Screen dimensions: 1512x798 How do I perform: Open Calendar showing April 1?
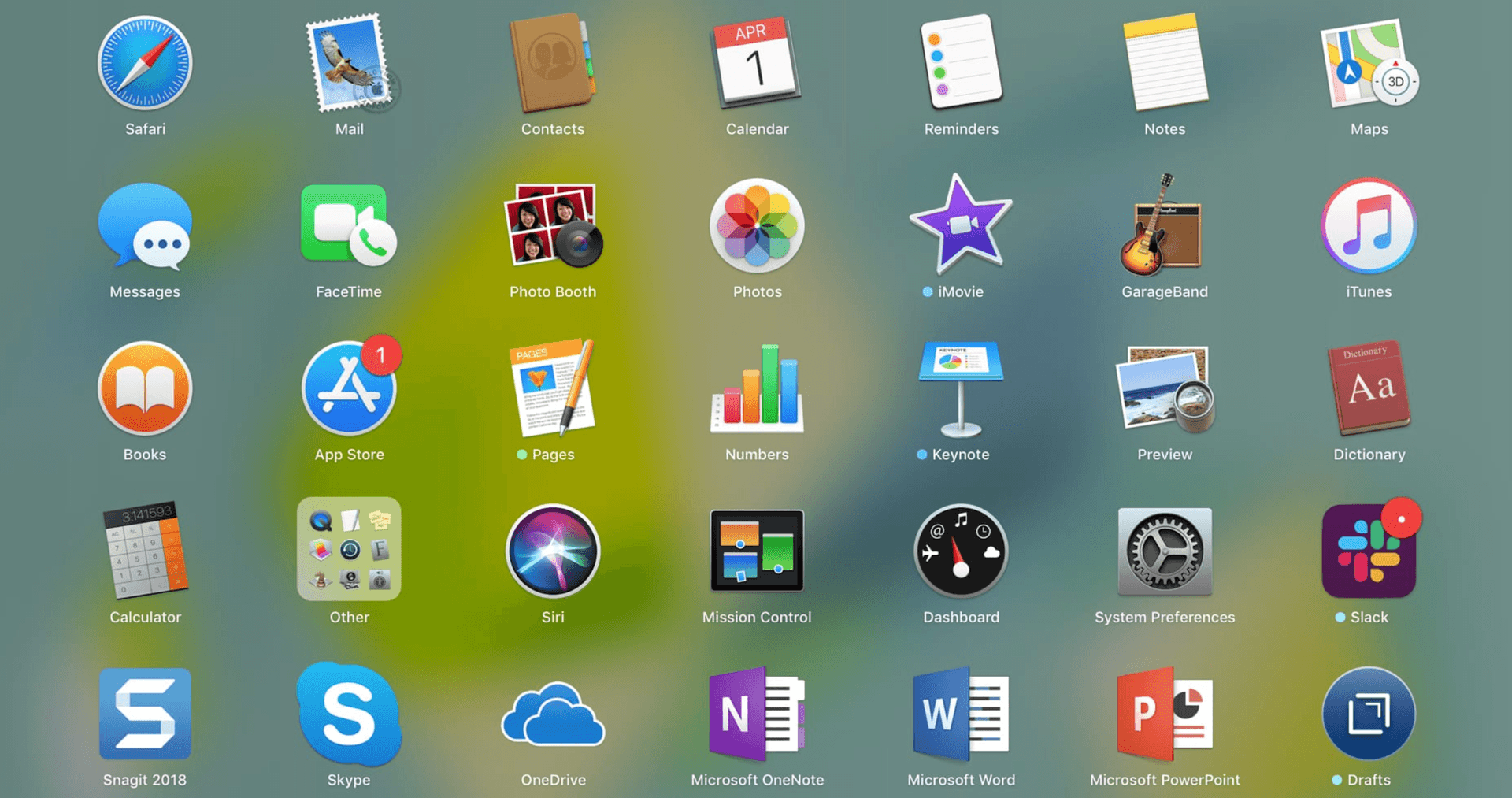(756, 63)
